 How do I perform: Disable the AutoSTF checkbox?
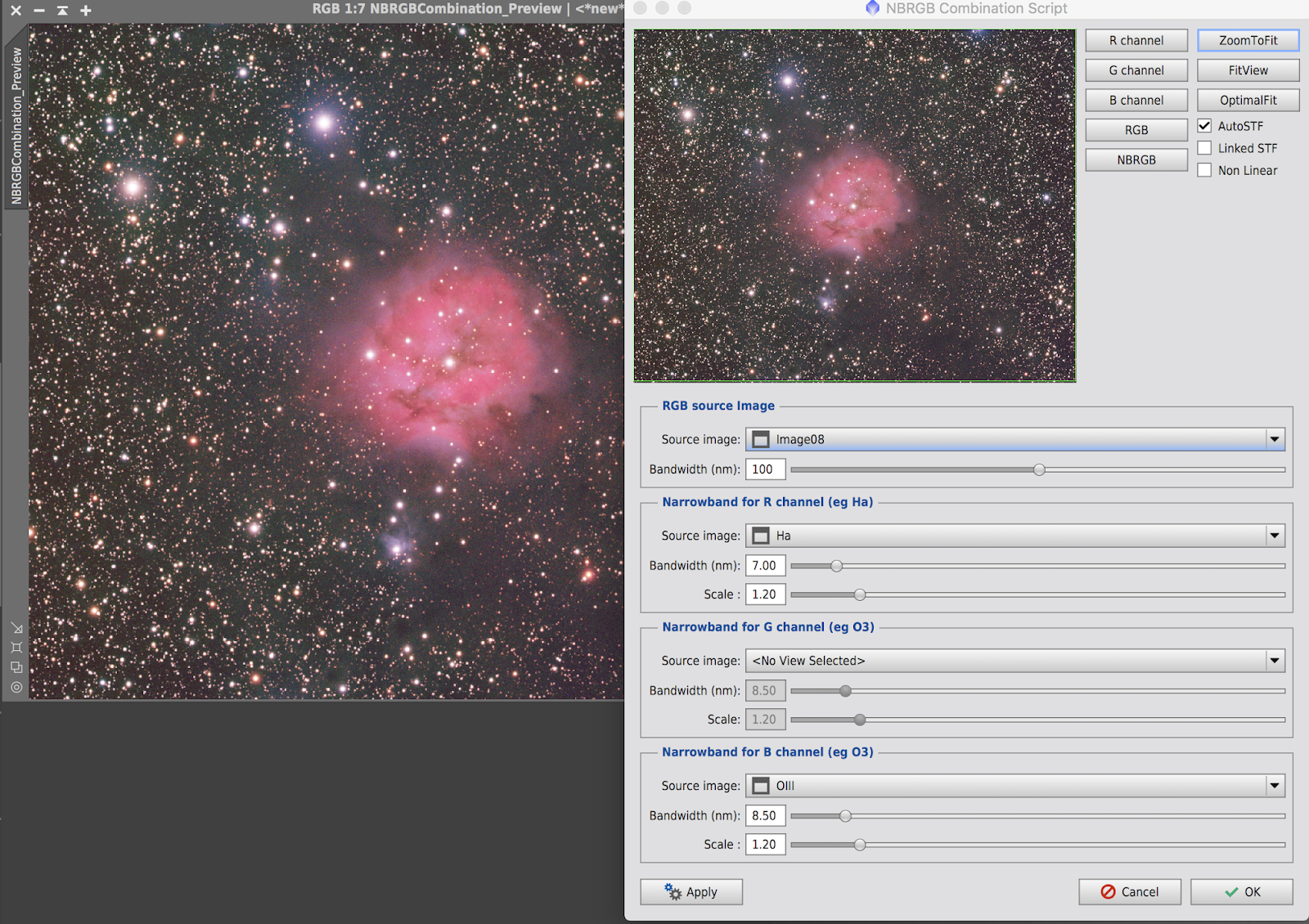pyautogui.click(x=1205, y=126)
